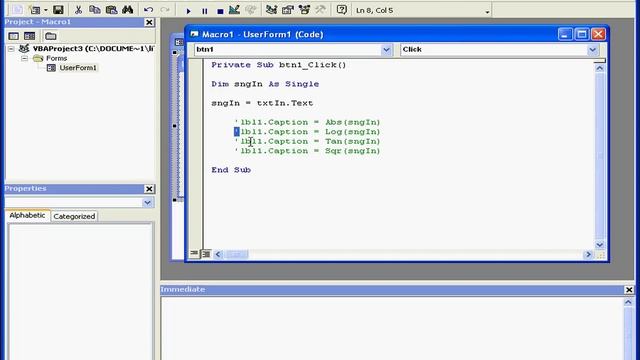Open the Click procedure dropdown

(593, 50)
